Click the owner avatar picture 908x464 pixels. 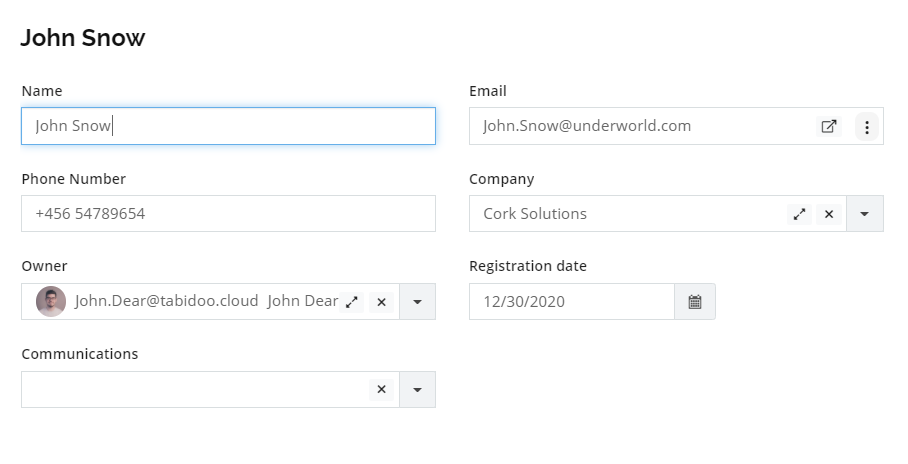(51, 302)
